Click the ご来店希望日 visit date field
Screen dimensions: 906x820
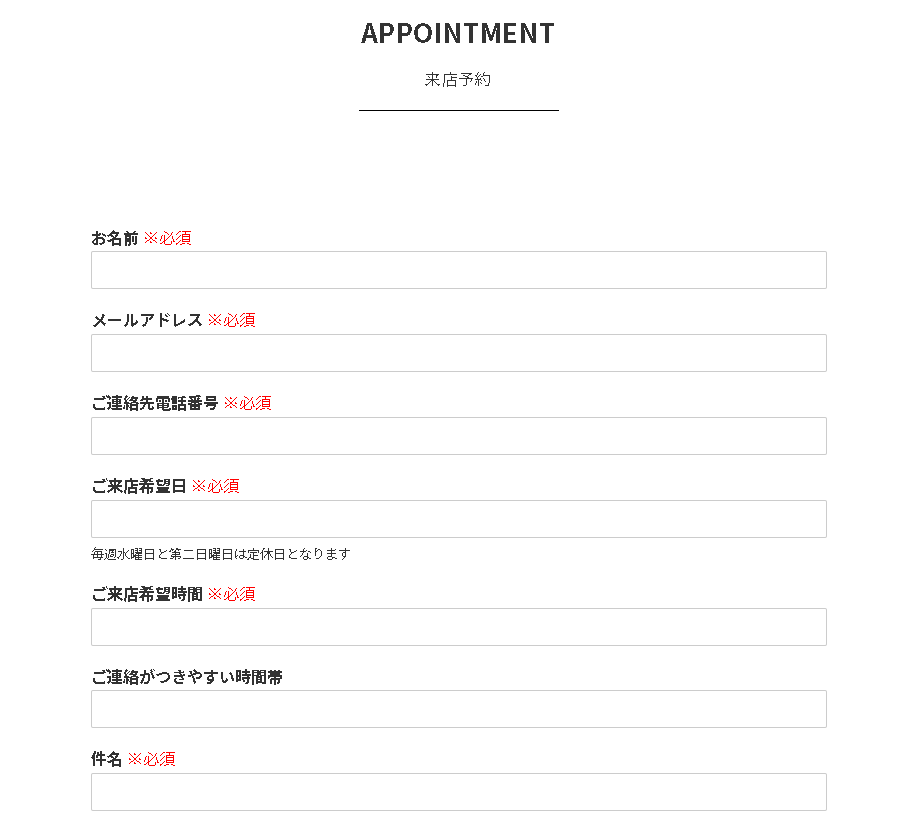click(x=459, y=519)
